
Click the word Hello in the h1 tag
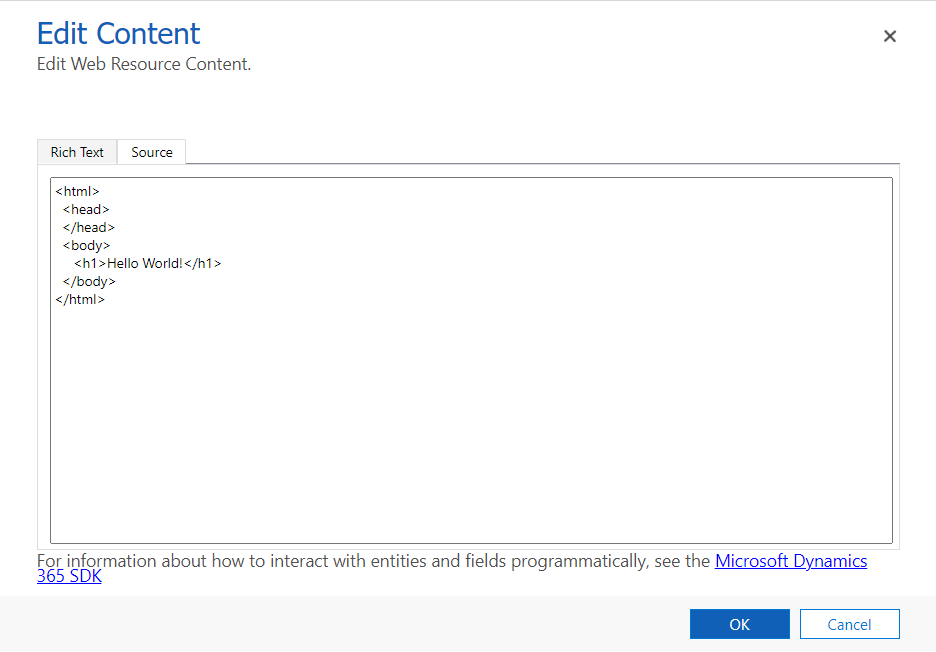[x=121, y=263]
